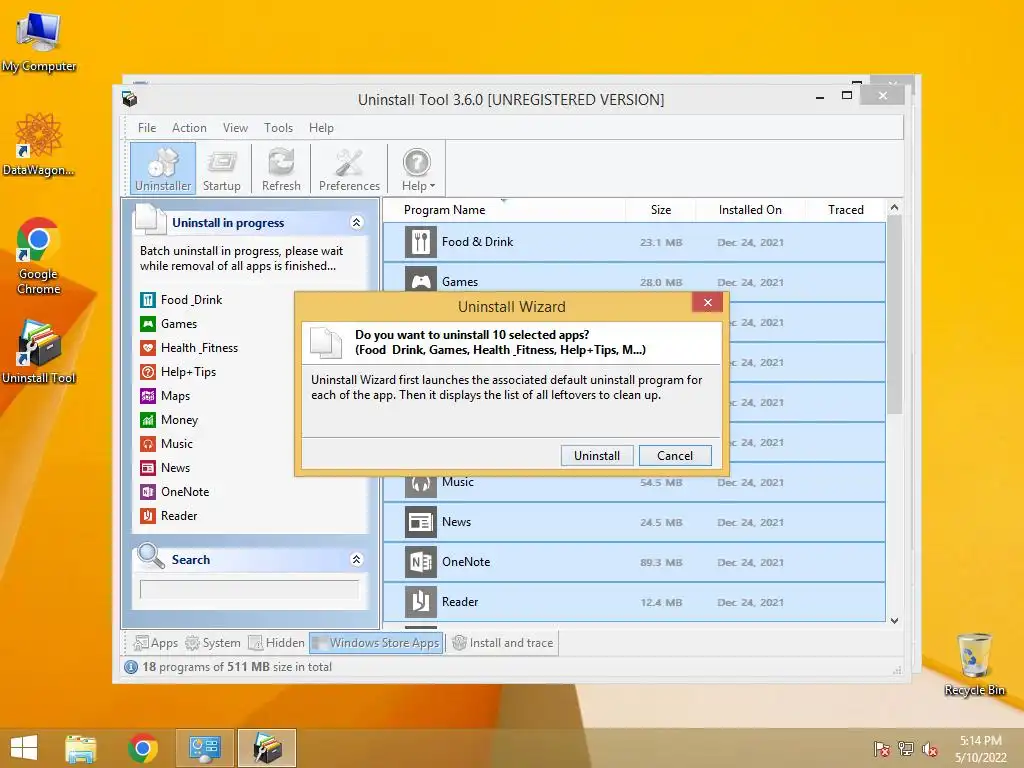This screenshot has height=768, width=1024.
Task: Click the Food & Drink program icon
Action: tap(421, 242)
